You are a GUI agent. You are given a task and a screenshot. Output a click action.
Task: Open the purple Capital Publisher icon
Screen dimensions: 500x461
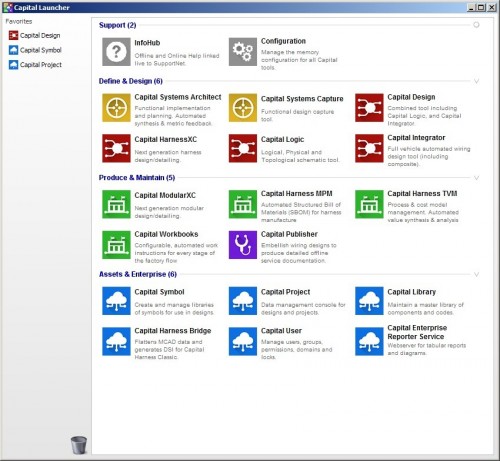point(243,245)
